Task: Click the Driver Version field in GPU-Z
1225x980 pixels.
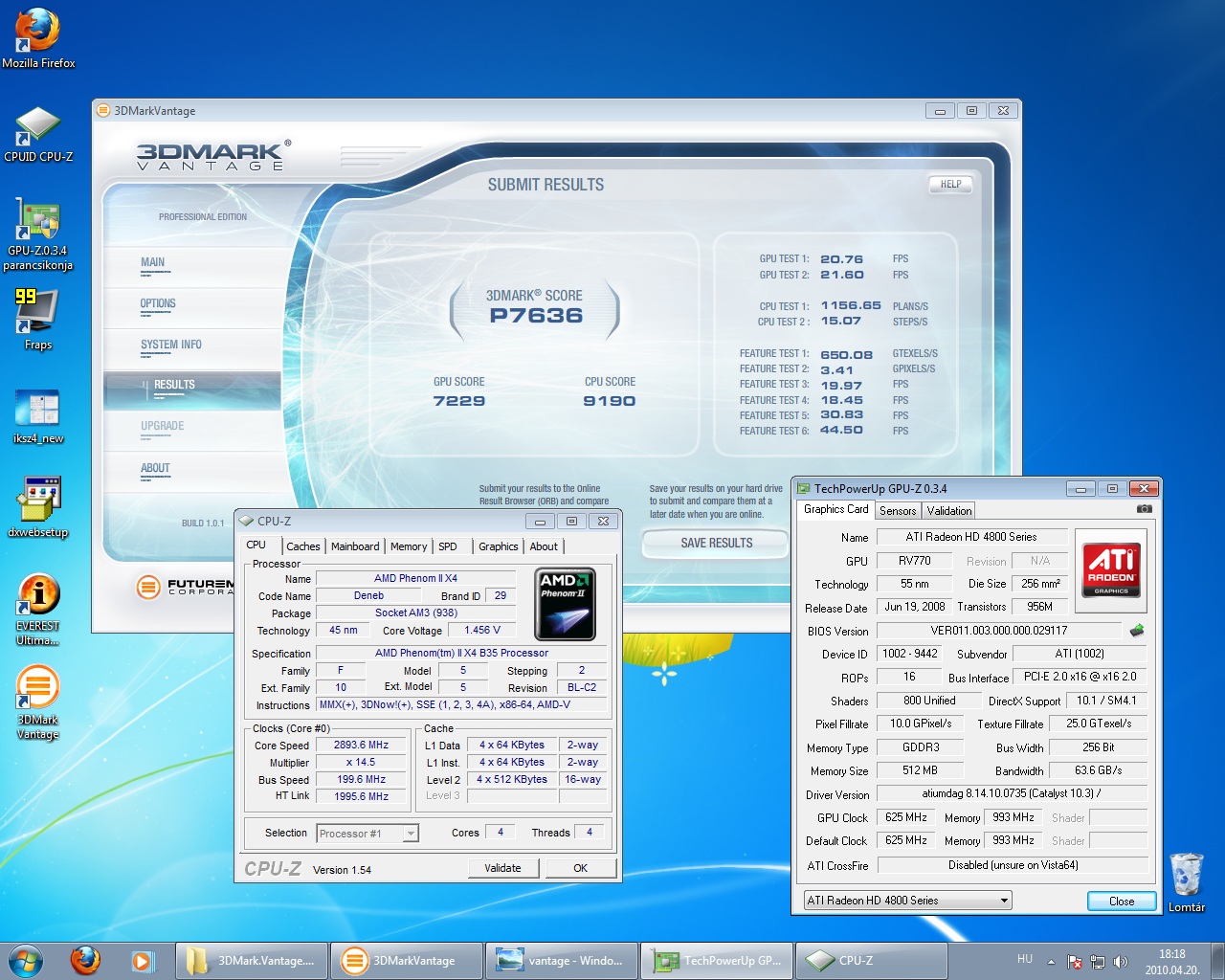Action: [x=1013, y=793]
